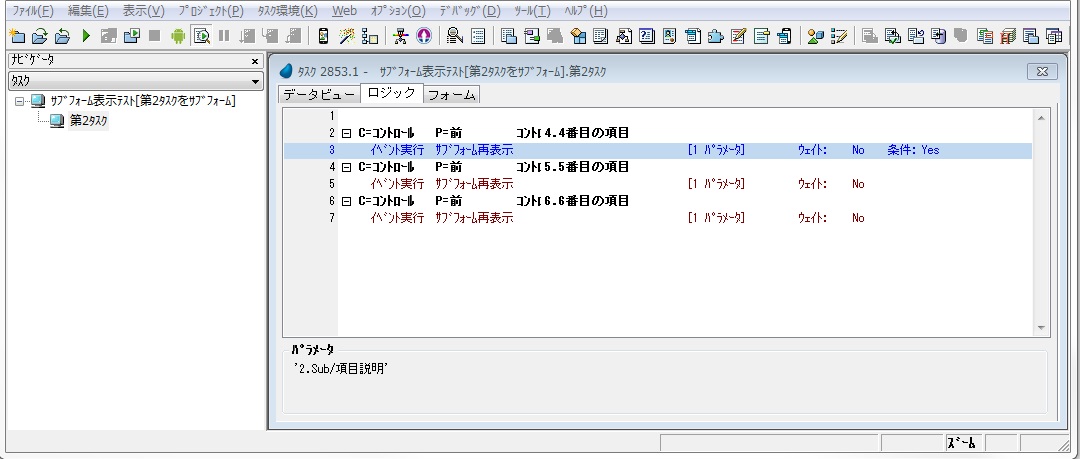This screenshot has height=459, width=1080.
Task: Switch to the データビュー tab
Action: (318, 95)
